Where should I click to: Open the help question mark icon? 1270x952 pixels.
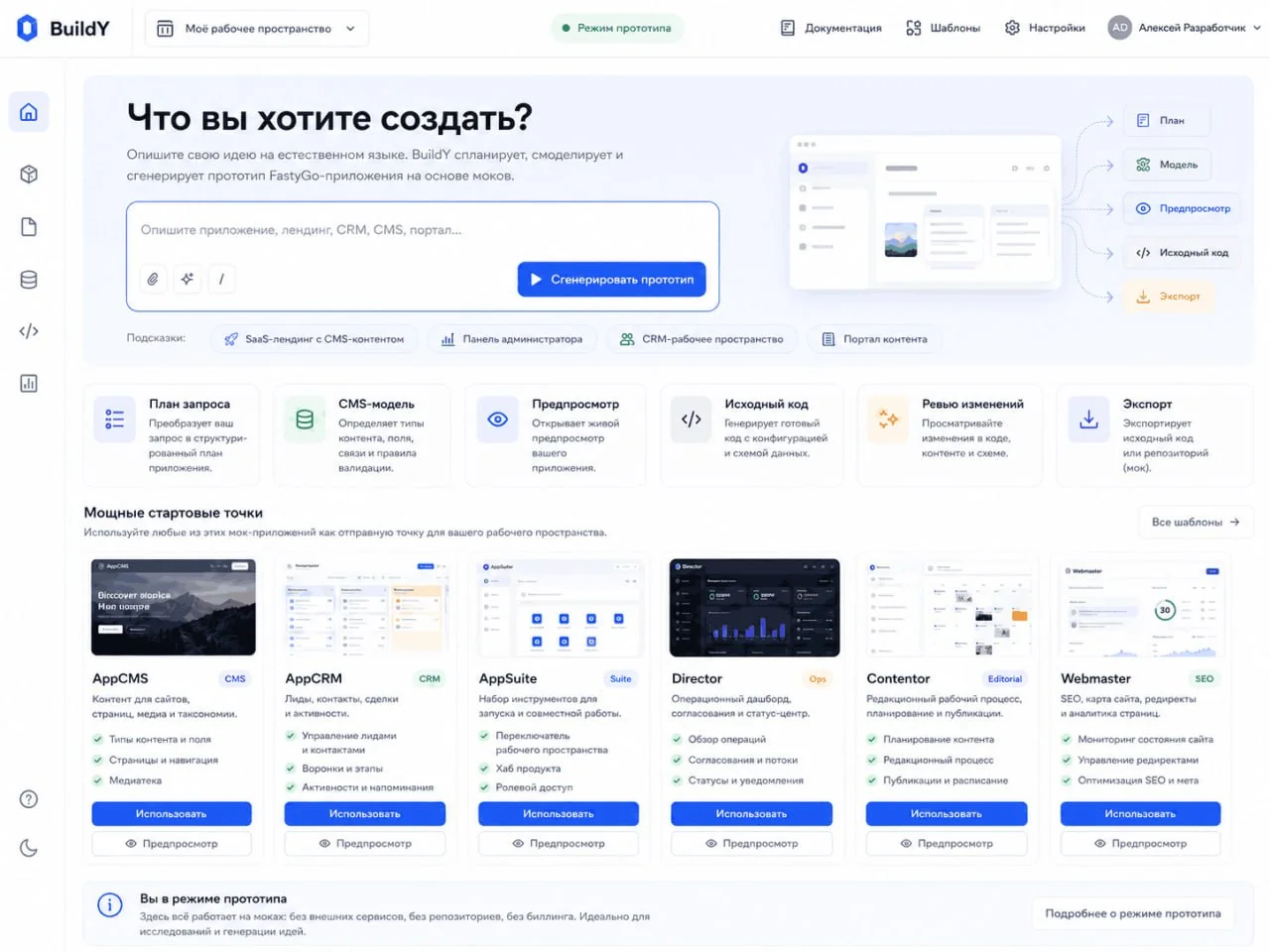pos(29,799)
